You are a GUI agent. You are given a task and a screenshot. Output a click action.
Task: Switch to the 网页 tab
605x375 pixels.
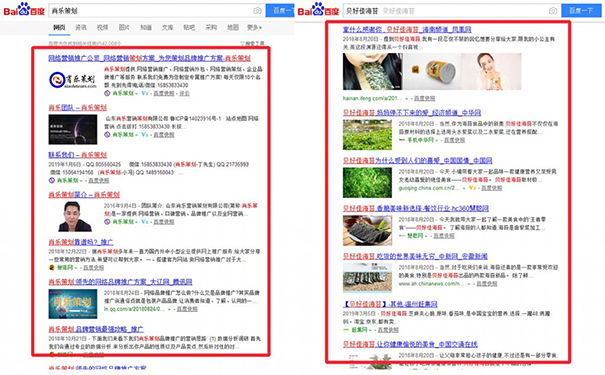[x=59, y=27]
